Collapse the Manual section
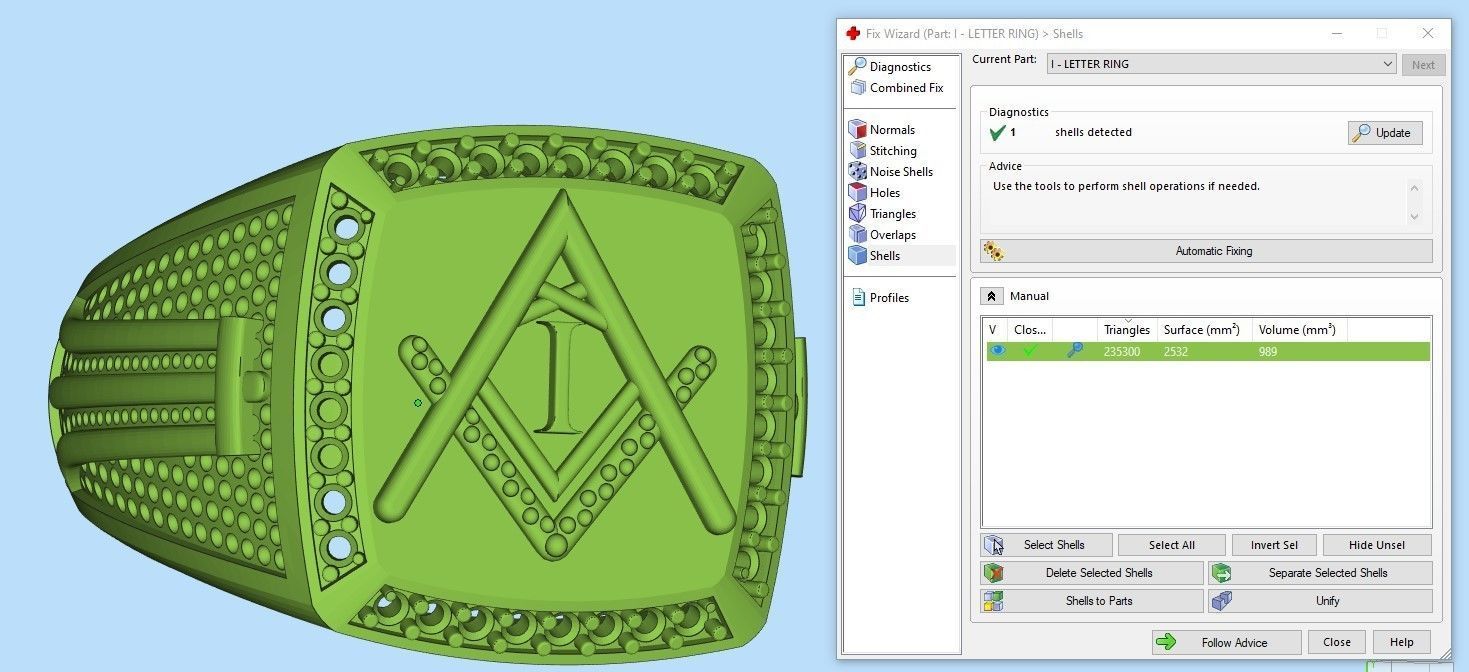Screen dimensions: 1469x672 point(991,296)
